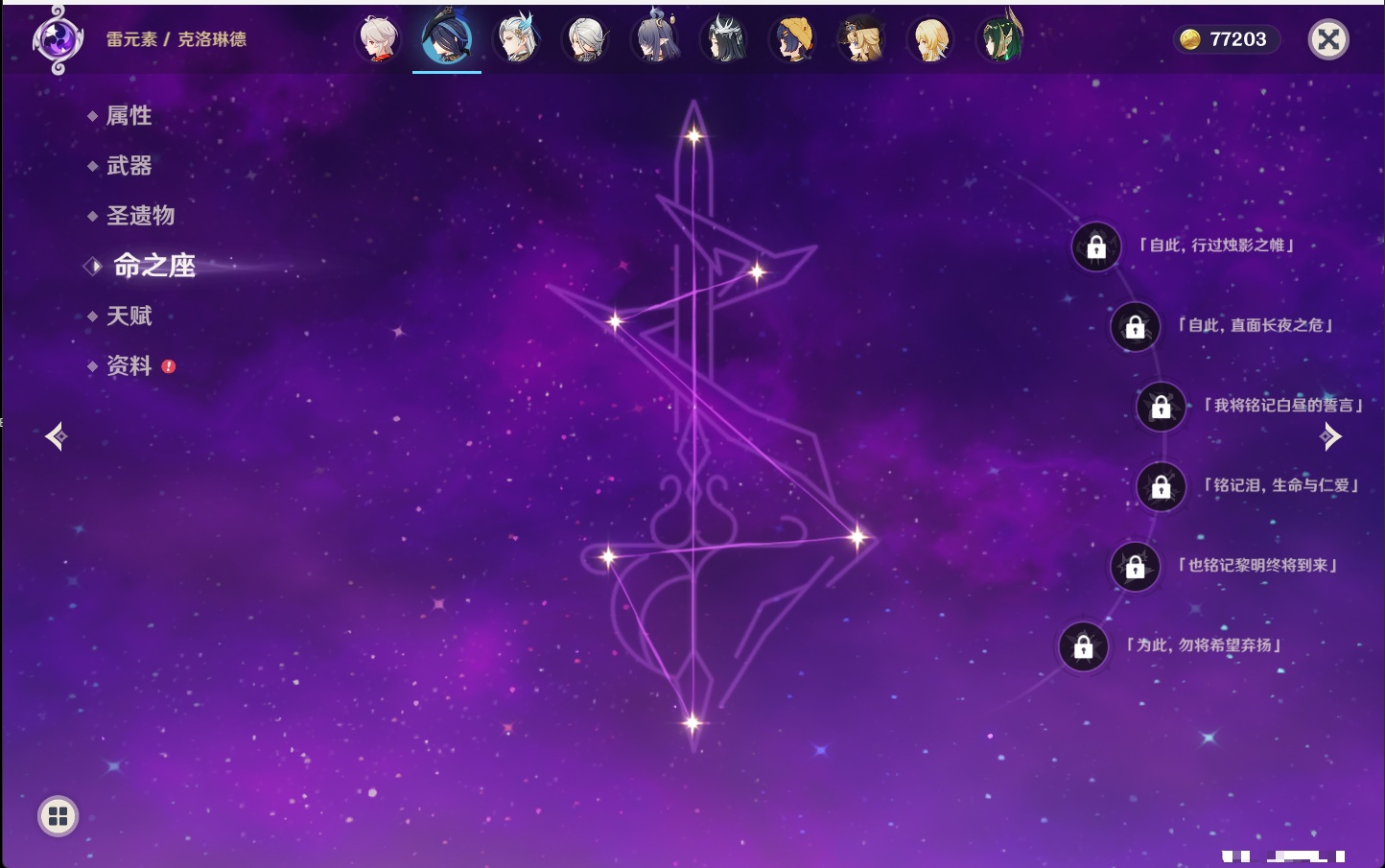The height and width of the screenshot is (868, 1385).
Task: Open the four-square grid menu icon
Action: point(58,816)
